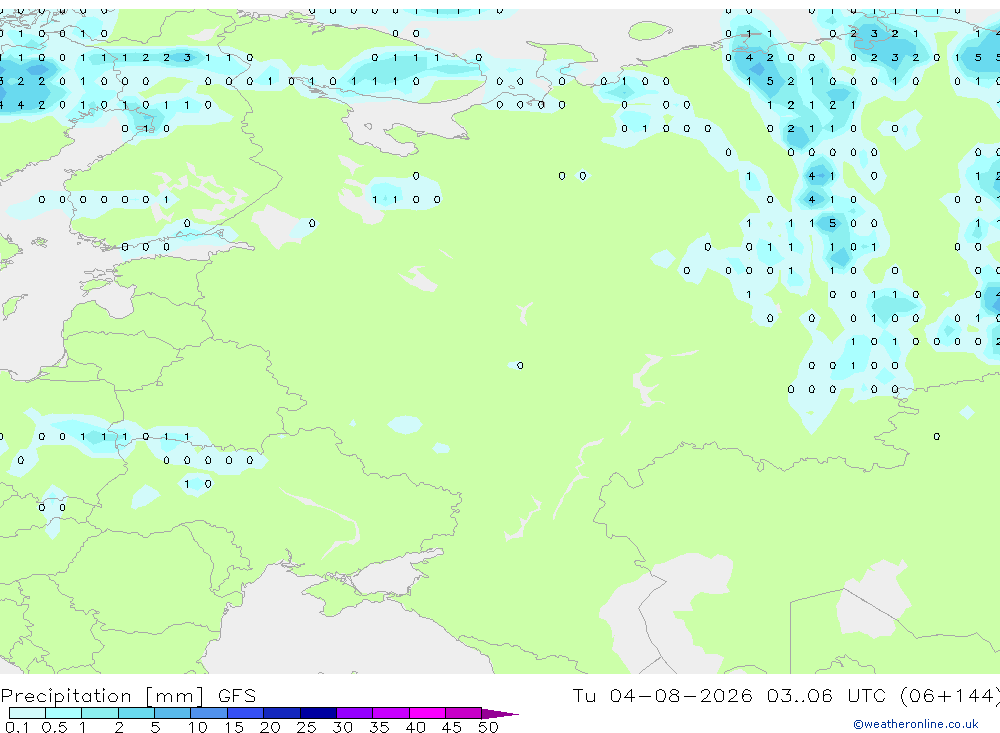This screenshot has width=1000, height=733.
Task: Click the legend arrow tip above 50 mm
Action: pyautogui.click(x=501, y=713)
